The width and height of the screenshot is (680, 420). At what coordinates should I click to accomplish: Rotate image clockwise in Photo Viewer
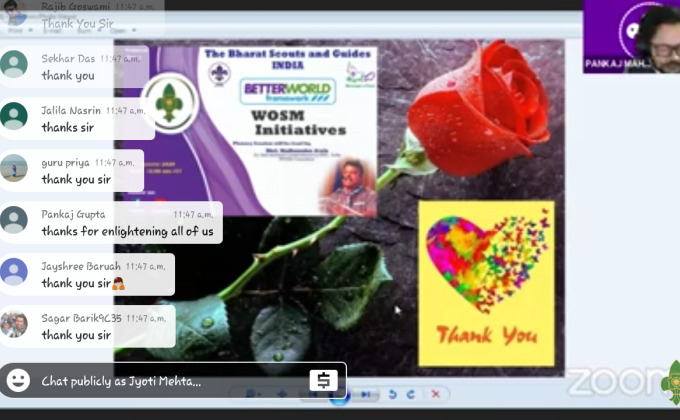click(411, 394)
